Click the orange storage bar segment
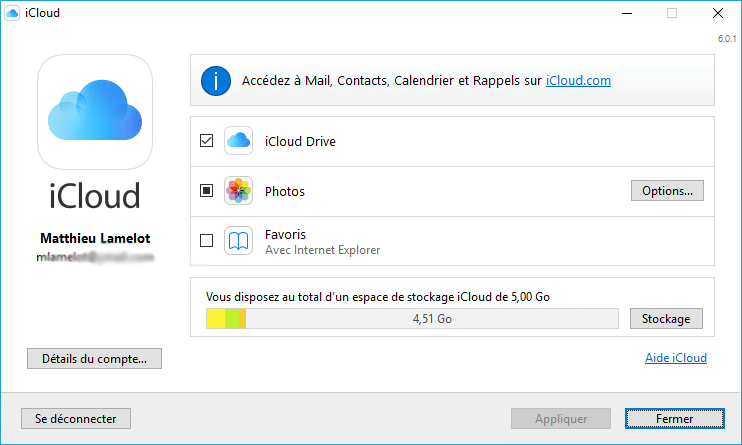The image size is (742, 445). pos(242,319)
